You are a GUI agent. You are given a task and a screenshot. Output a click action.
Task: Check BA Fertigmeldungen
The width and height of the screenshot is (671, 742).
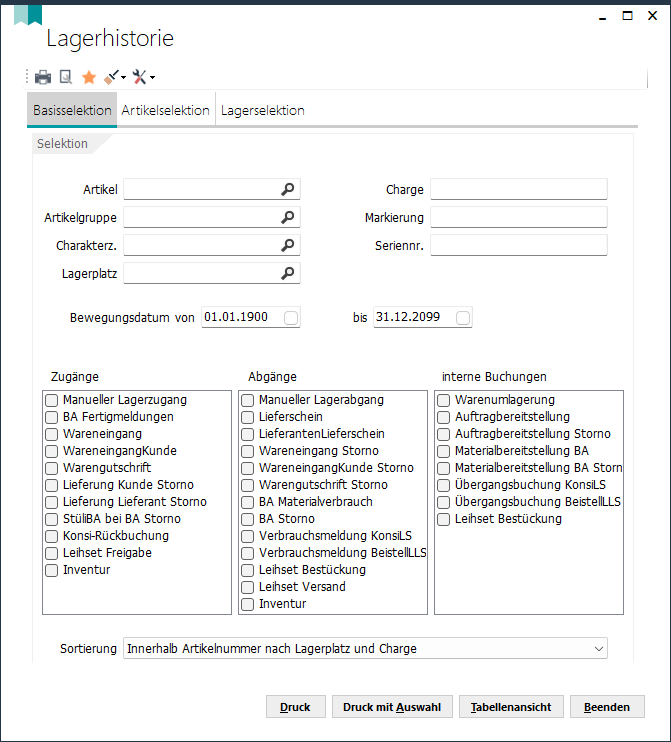tap(52, 417)
